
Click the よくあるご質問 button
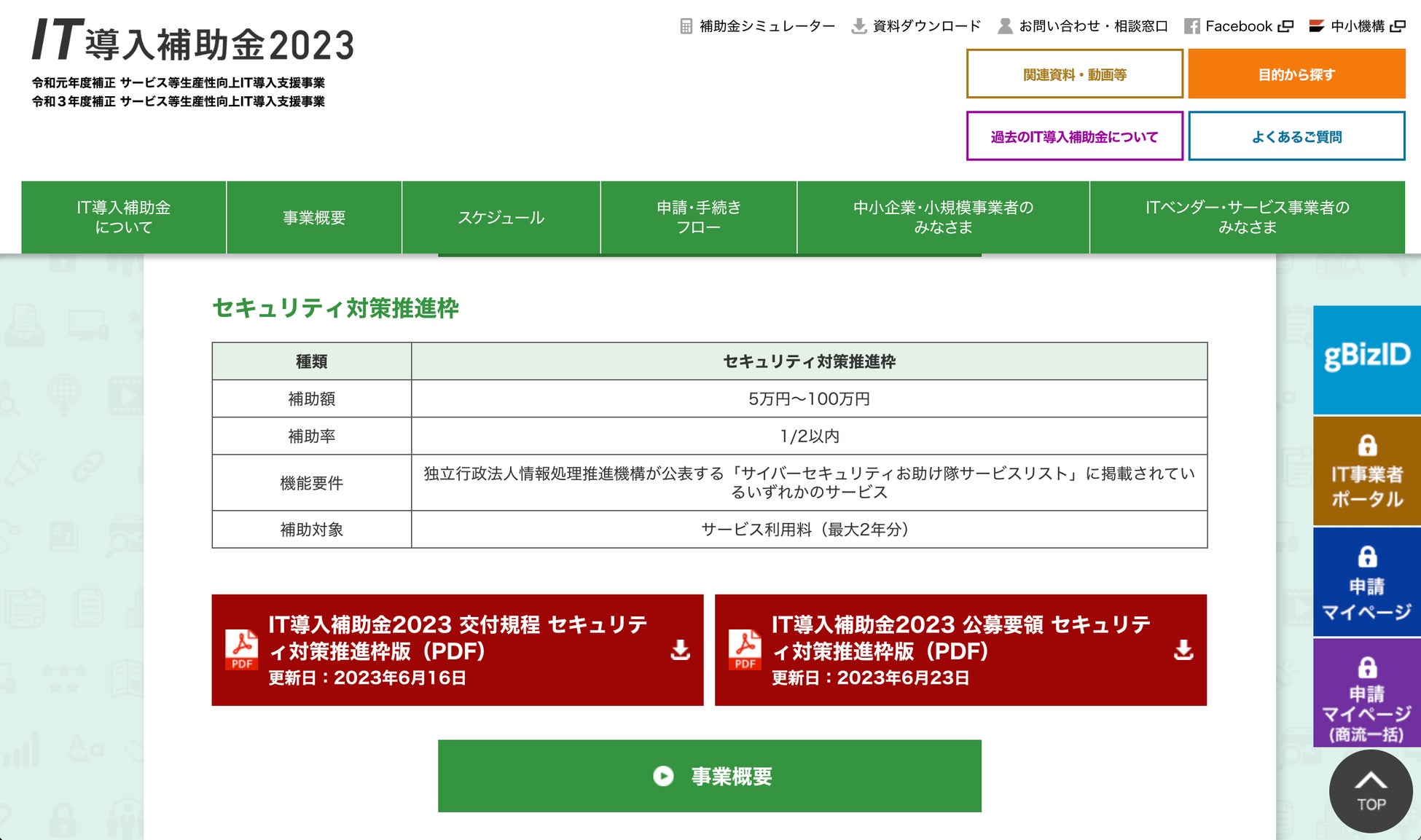1296,136
